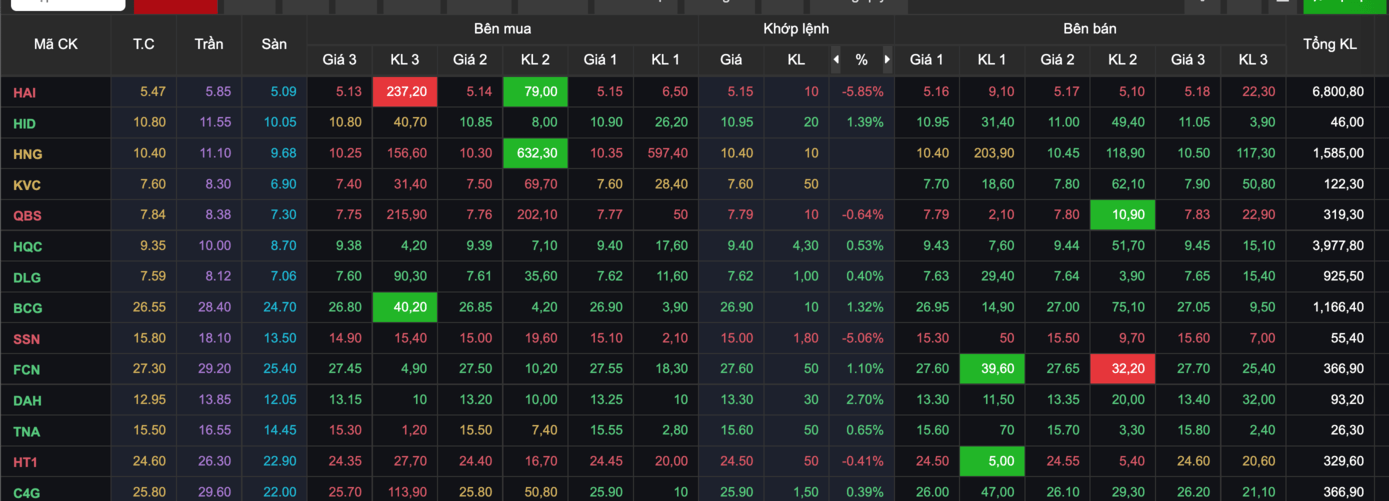Click the right arrow beside % column
Screen dimensions: 1389x501
click(887, 60)
